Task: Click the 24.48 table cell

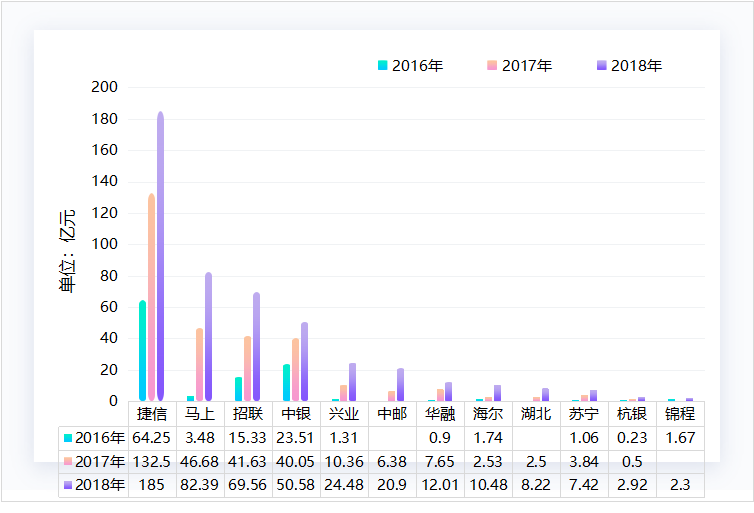Action: [344, 485]
